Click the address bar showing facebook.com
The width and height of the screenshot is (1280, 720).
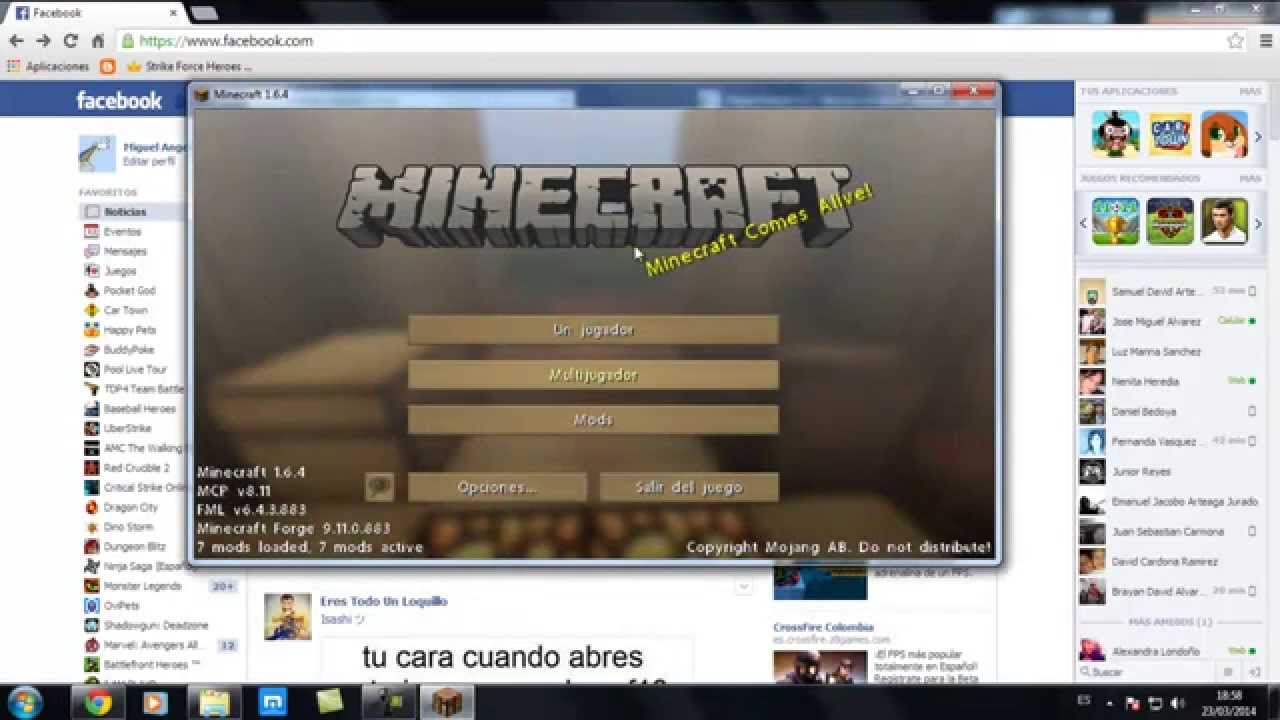pos(670,41)
